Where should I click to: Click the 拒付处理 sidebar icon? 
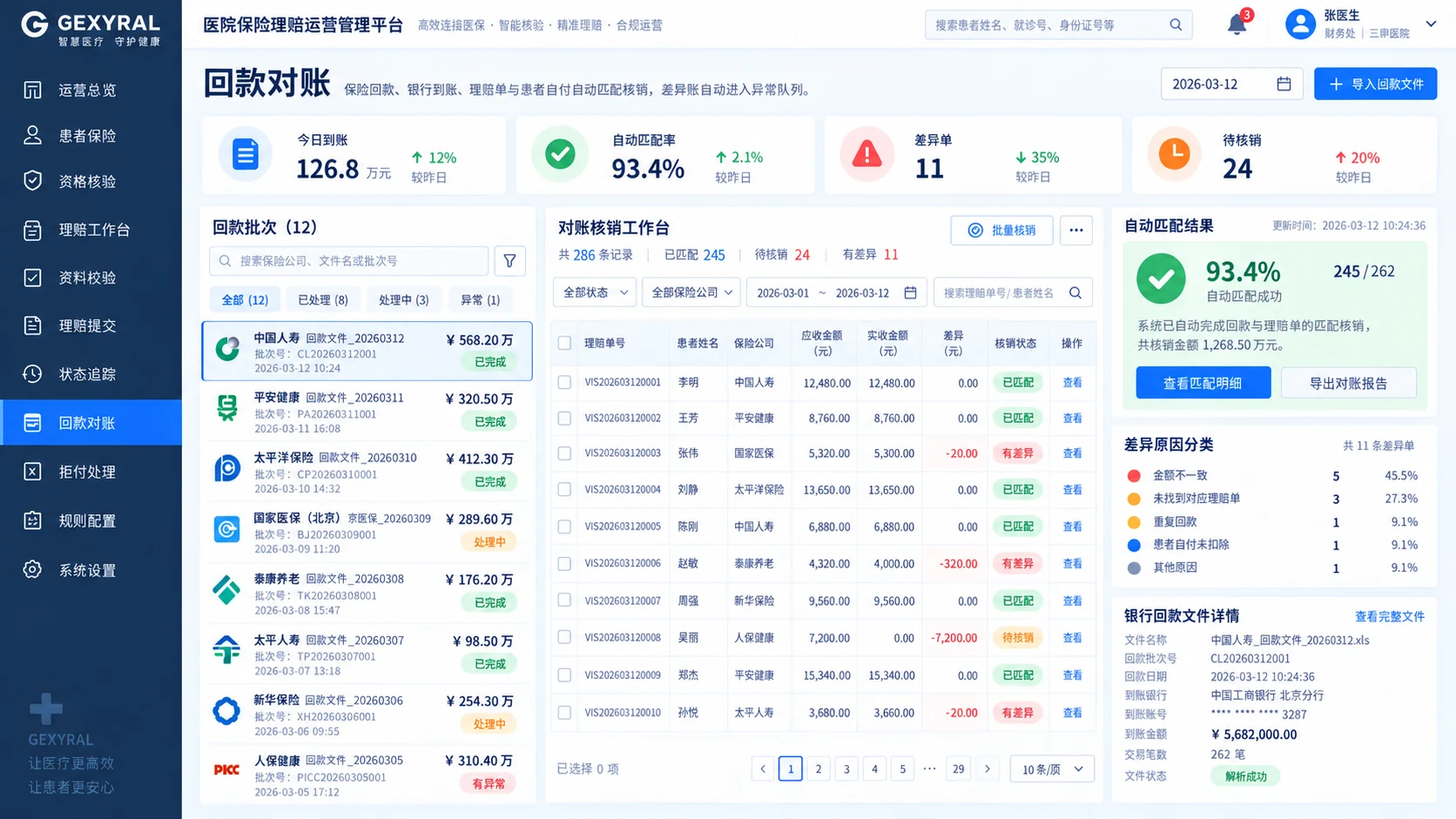(32, 472)
